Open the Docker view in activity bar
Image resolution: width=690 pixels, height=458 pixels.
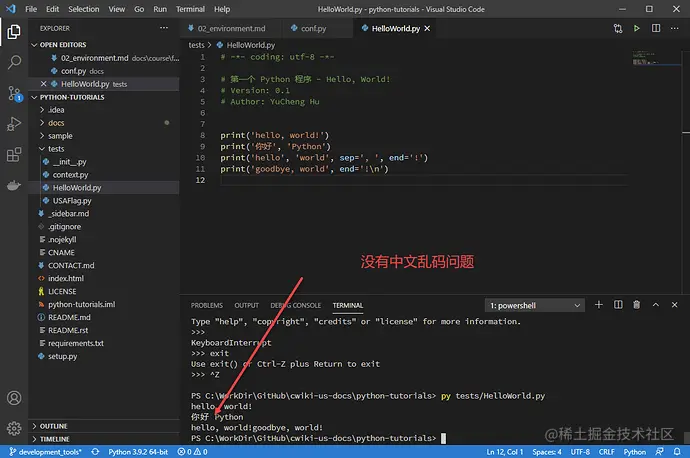[x=14, y=185]
